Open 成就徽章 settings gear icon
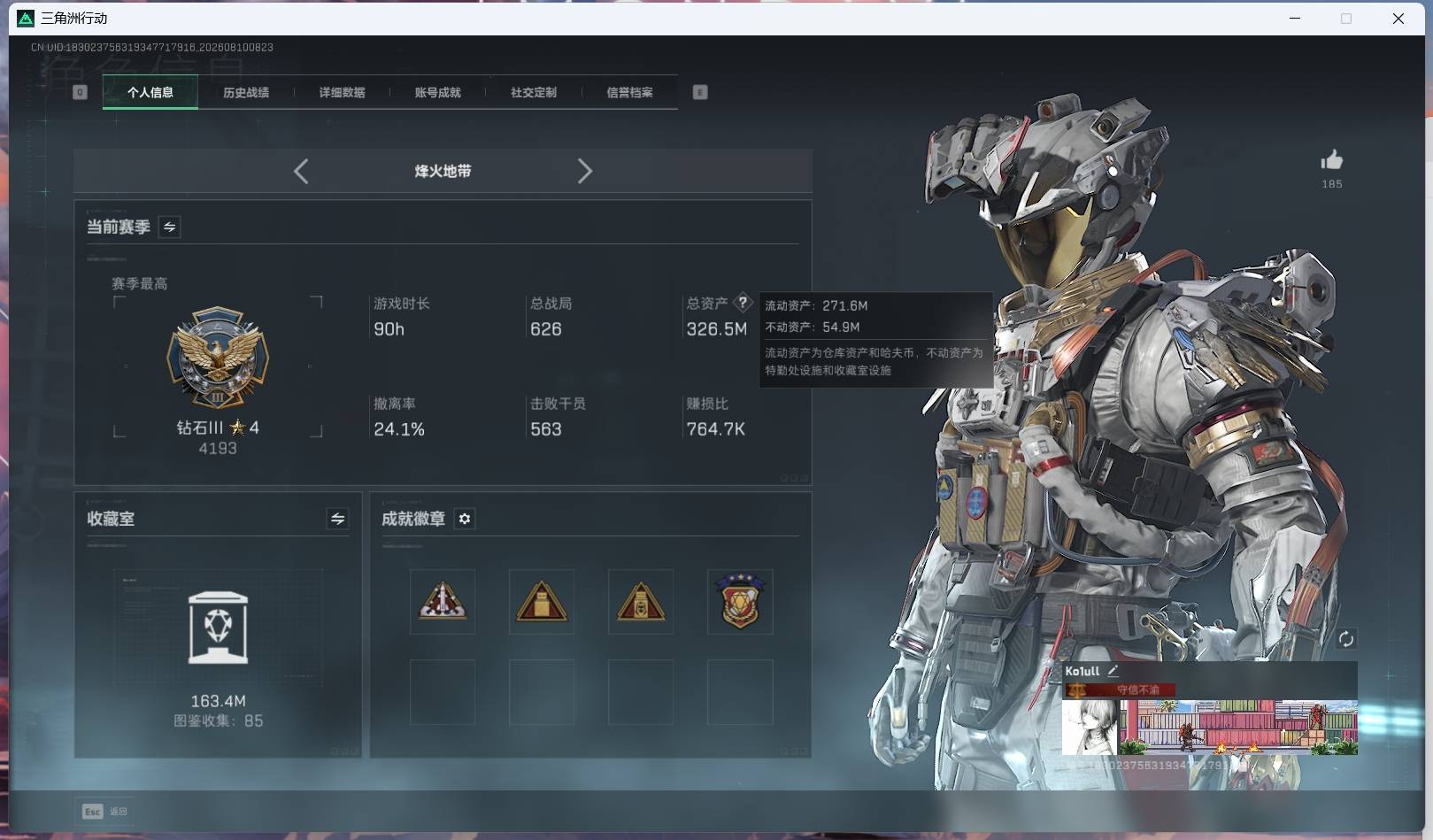 pyautogui.click(x=465, y=519)
